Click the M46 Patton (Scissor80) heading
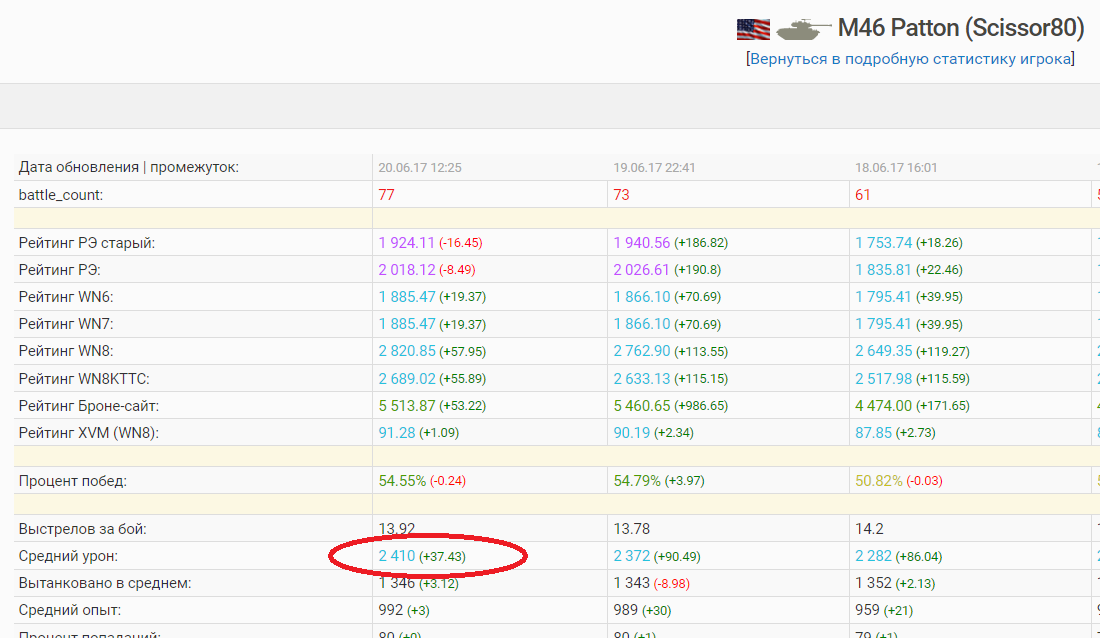 pos(961,28)
